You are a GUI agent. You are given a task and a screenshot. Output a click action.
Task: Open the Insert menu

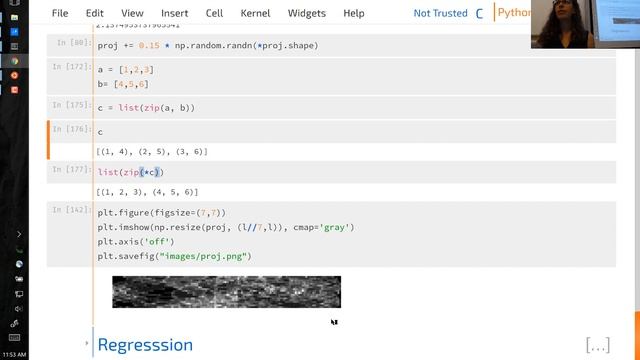tap(175, 13)
